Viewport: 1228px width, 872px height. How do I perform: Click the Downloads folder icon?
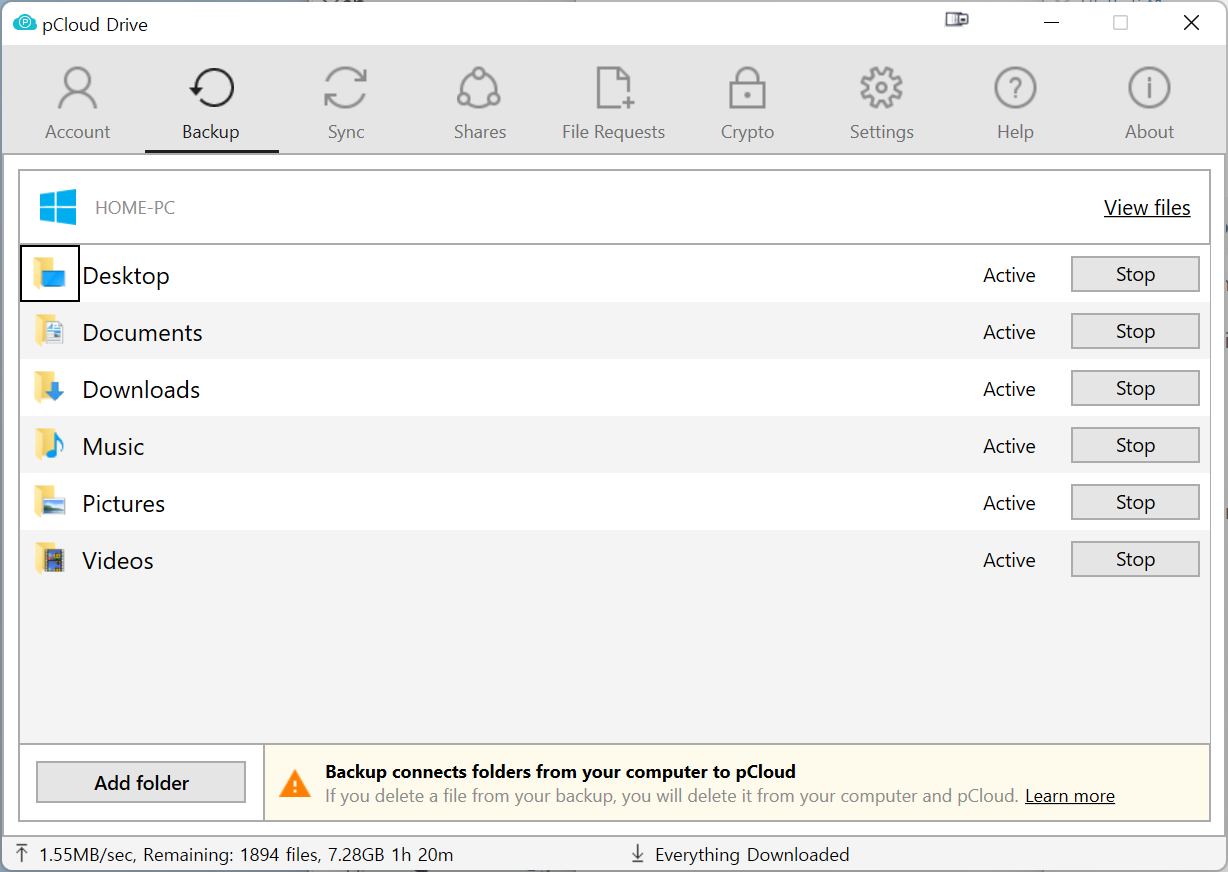coord(50,388)
